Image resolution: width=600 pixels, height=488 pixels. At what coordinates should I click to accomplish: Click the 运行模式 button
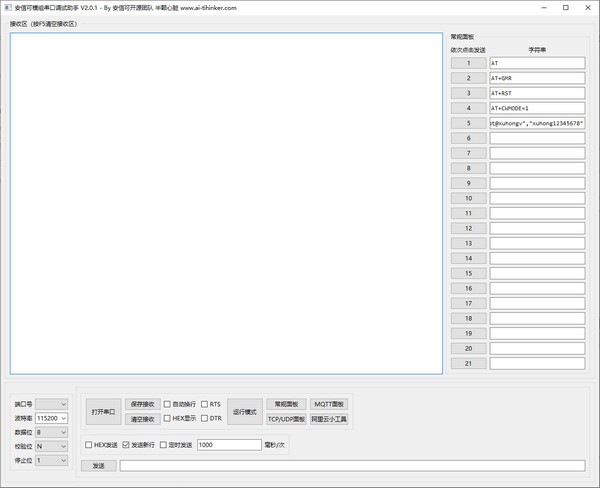(245, 411)
